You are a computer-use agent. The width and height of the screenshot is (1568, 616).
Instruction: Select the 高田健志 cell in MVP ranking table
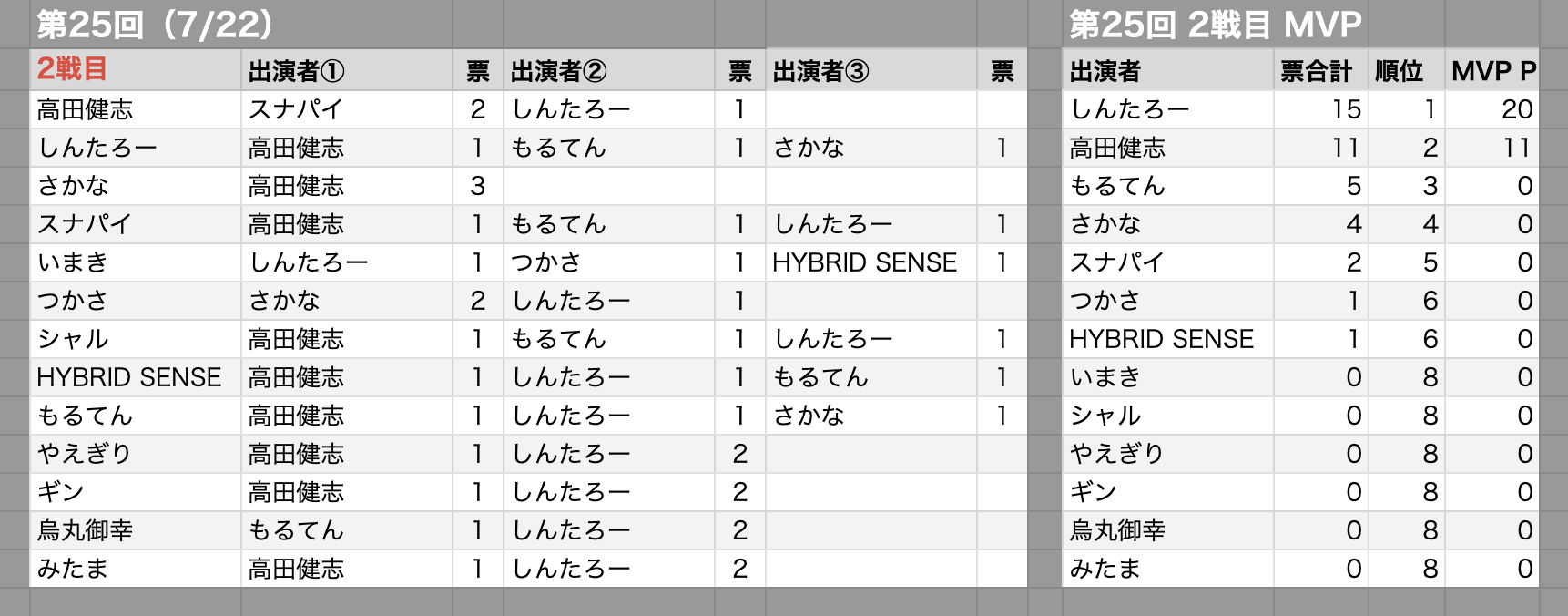tap(1168, 148)
